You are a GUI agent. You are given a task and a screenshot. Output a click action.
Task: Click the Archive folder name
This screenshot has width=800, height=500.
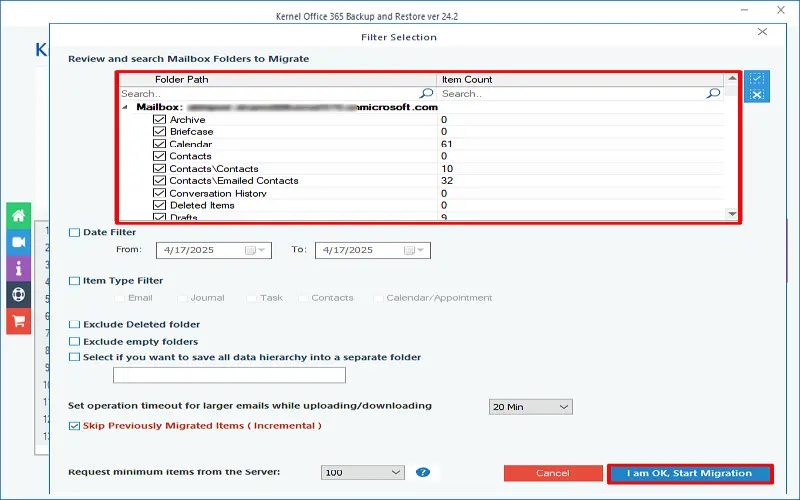tap(188, 119)
